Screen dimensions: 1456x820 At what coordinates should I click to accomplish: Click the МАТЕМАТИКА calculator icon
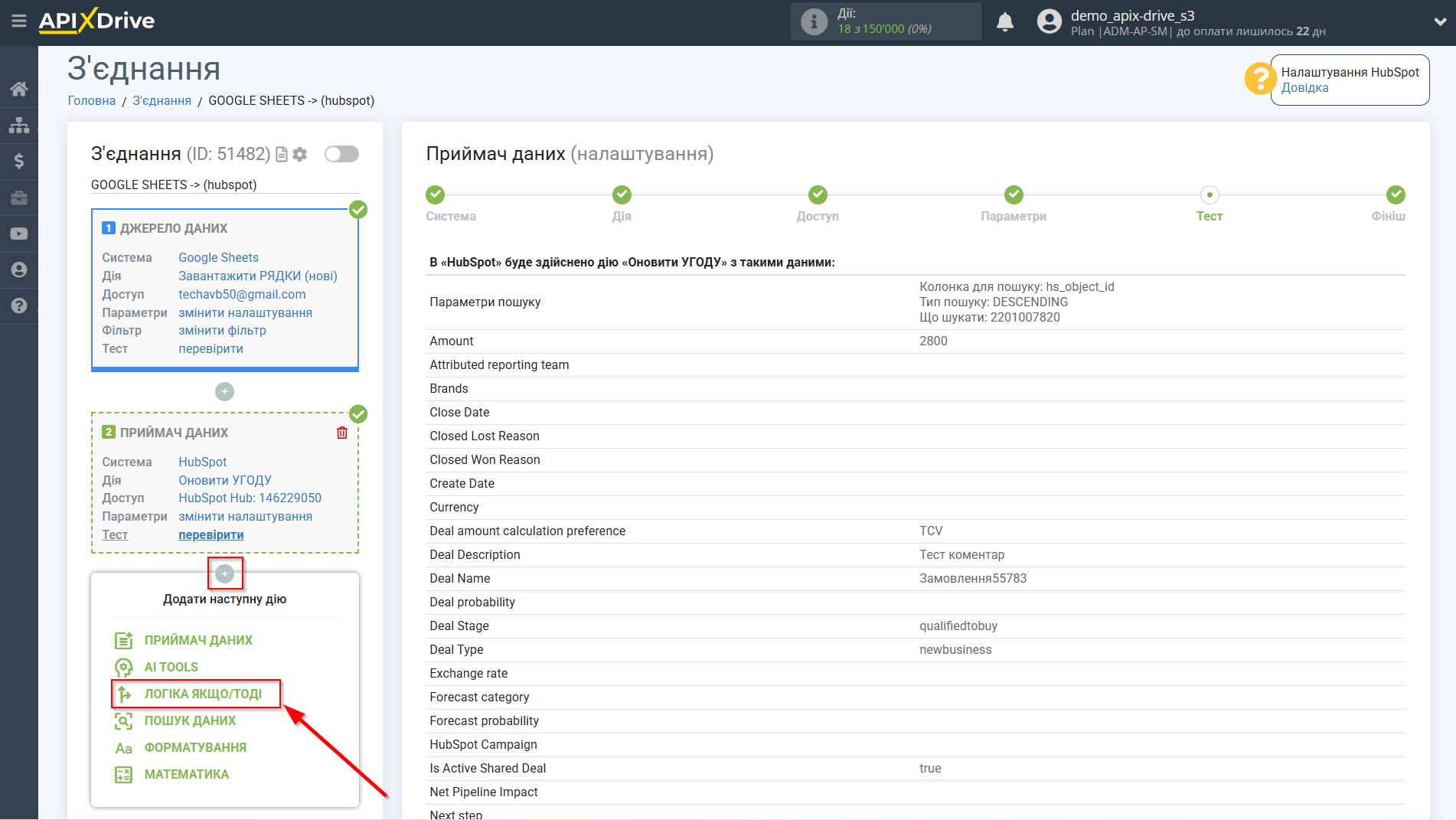point(123,775)
